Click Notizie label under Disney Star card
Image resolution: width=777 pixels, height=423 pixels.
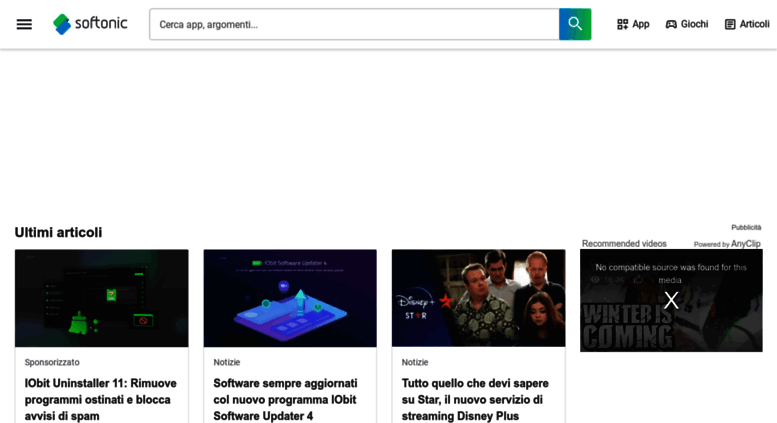[415, 362]
